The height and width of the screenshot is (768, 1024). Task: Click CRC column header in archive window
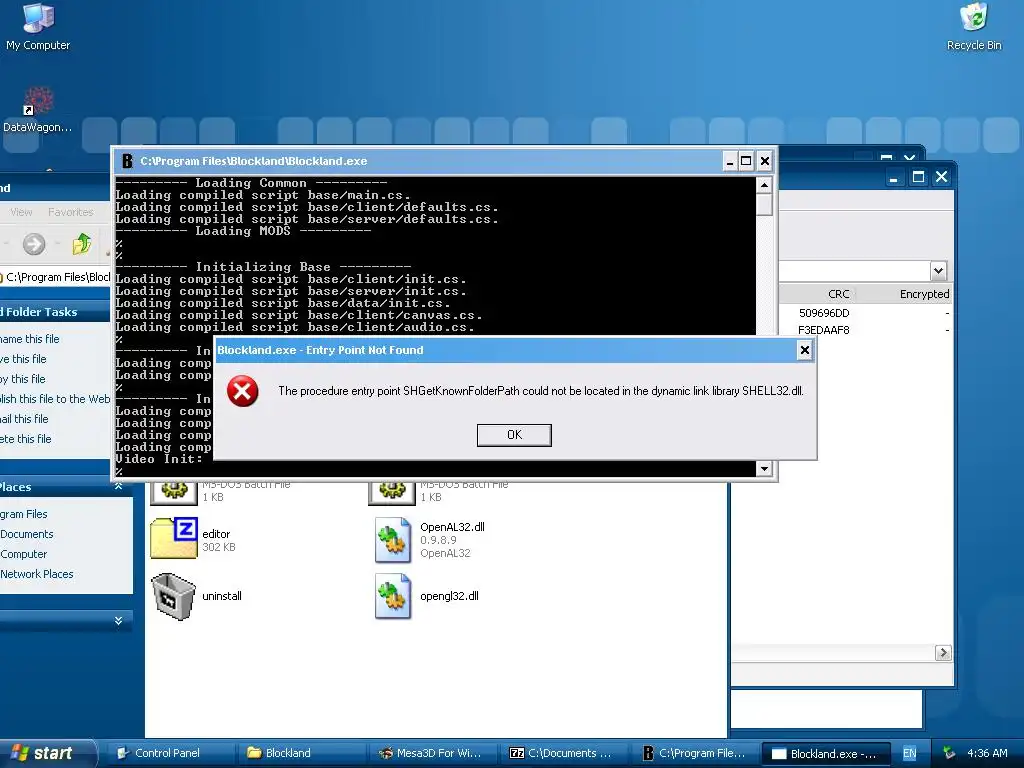click(x=839, y=294)
